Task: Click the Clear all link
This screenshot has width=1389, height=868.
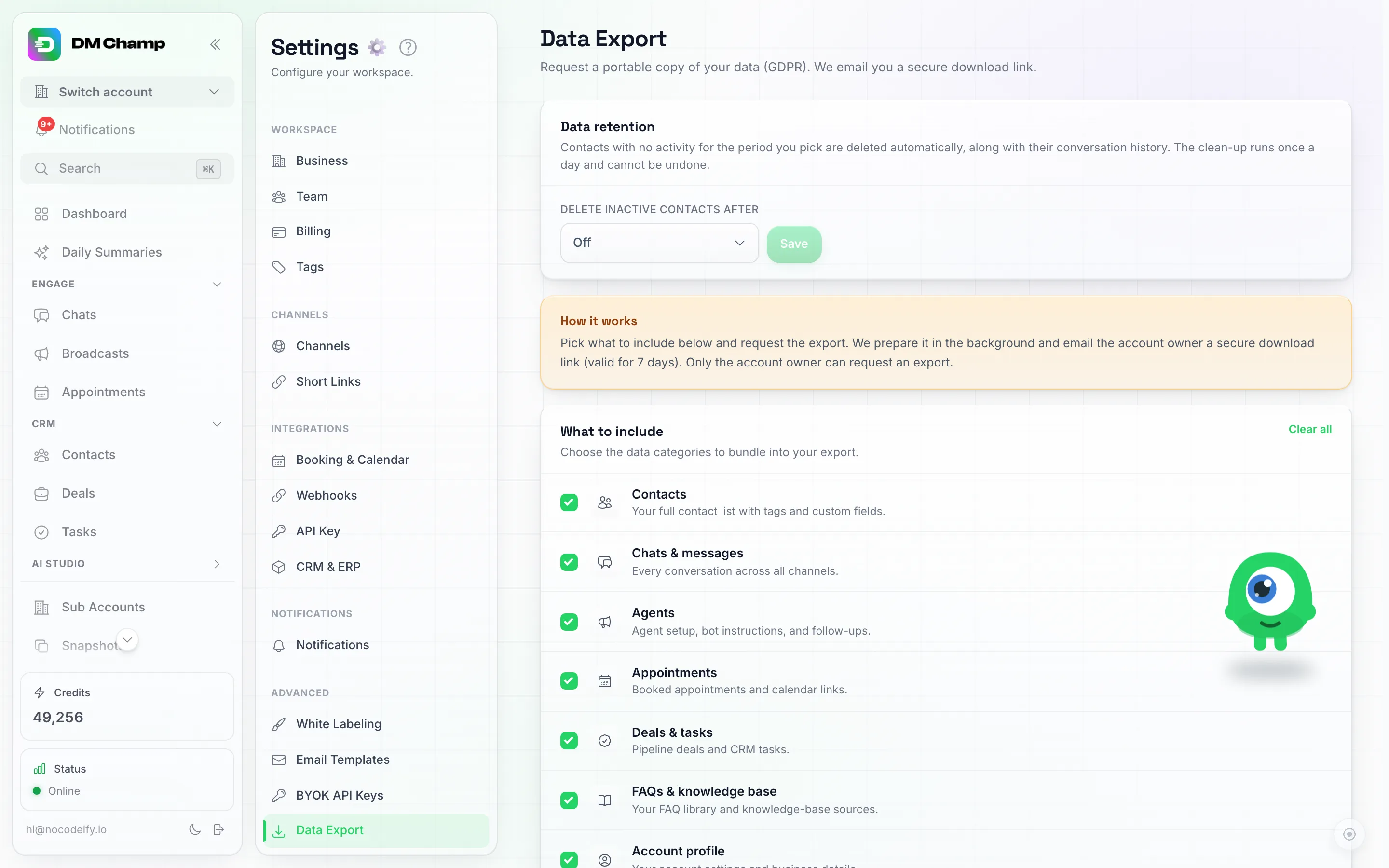Action: tap(1310, 429)
